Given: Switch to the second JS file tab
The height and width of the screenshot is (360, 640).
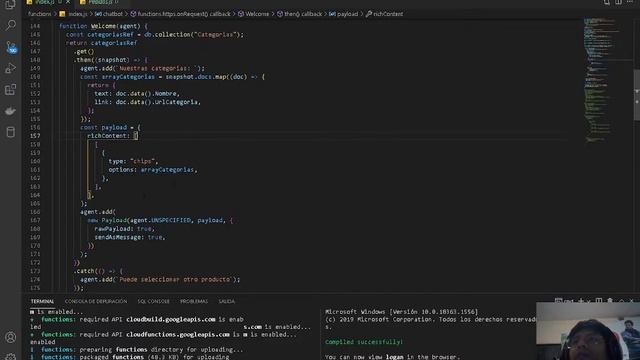Looking at the screenshot, I should [100, 2].
